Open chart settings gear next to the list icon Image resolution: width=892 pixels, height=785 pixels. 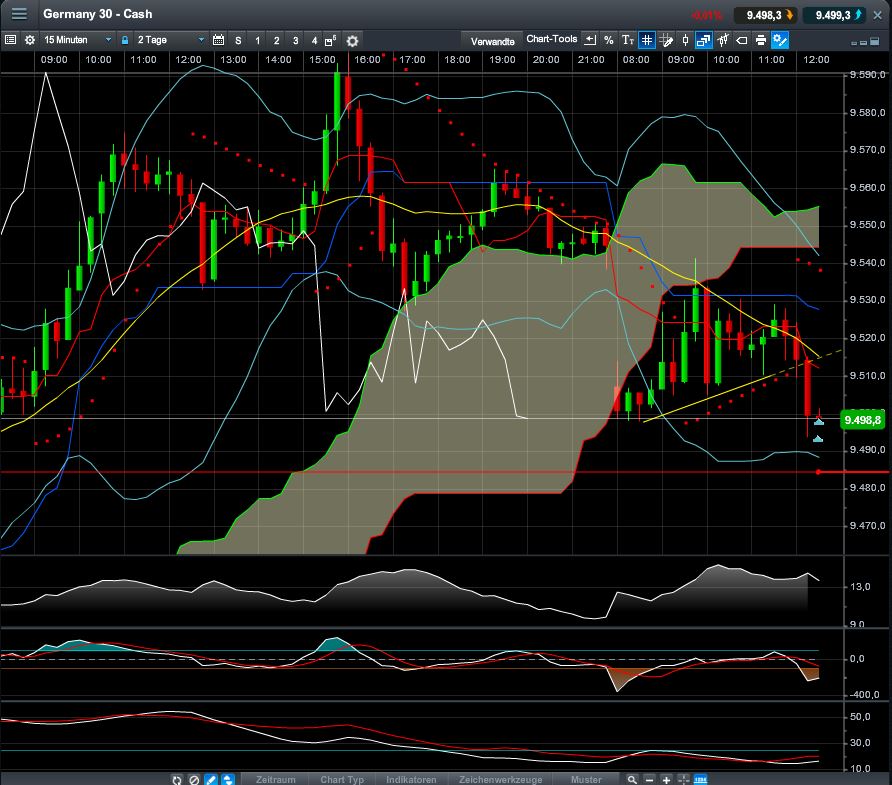tap(30, 40)
